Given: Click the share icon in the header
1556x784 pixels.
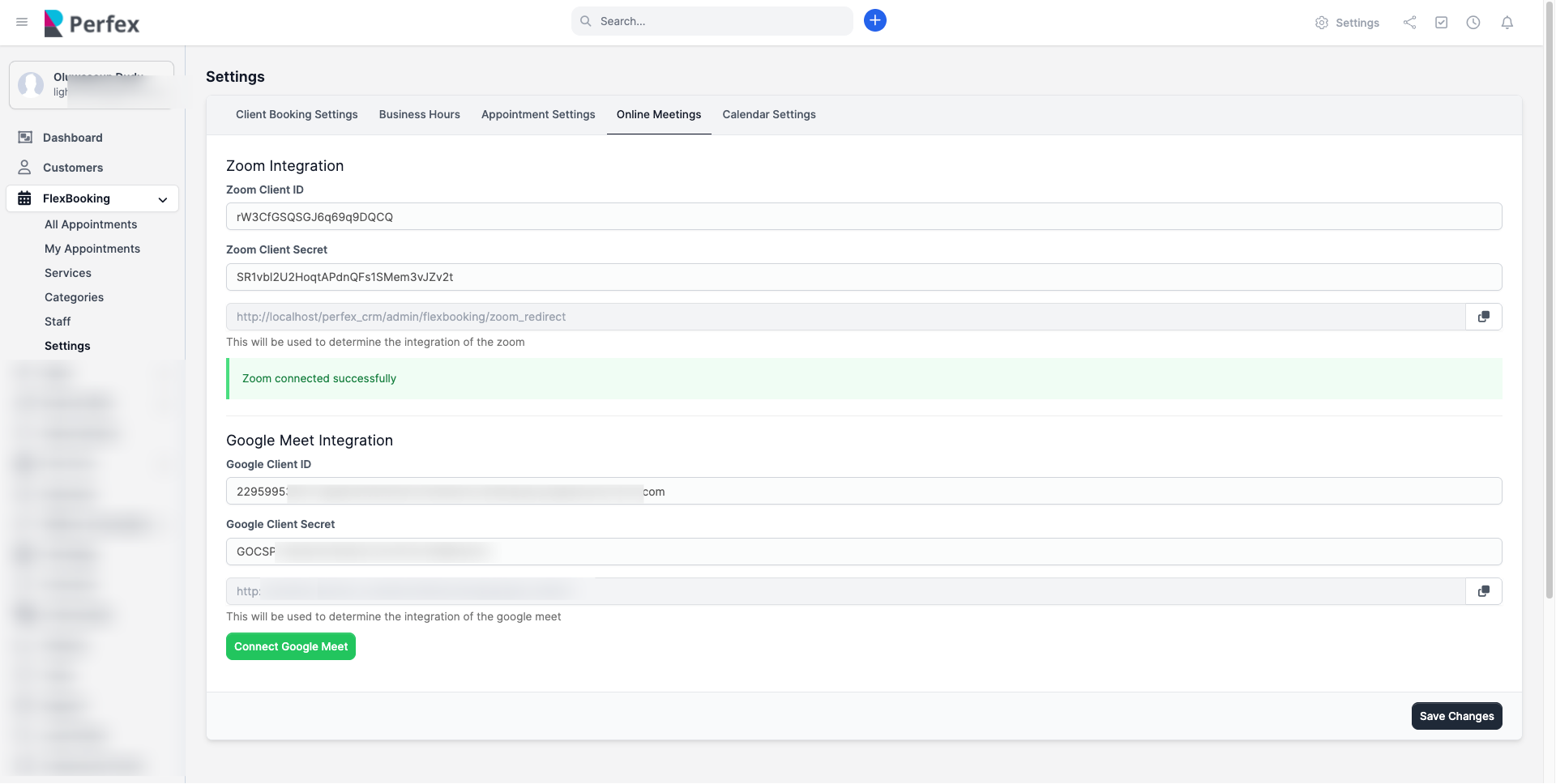Looking at the screenshot, I should pyautogui.click(x=1410, y=23).
